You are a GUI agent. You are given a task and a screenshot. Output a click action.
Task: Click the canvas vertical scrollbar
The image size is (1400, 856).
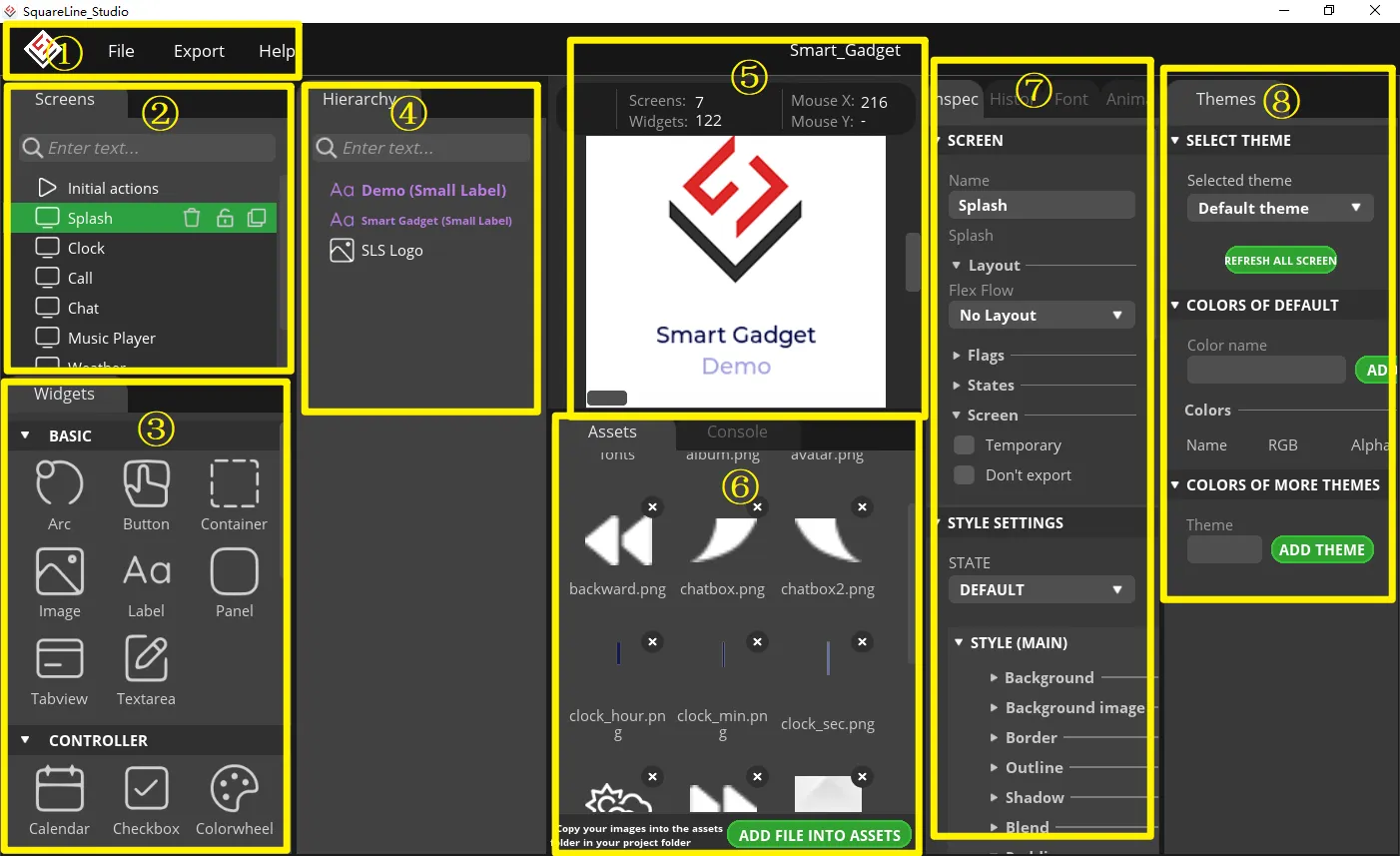pos(912,262)
